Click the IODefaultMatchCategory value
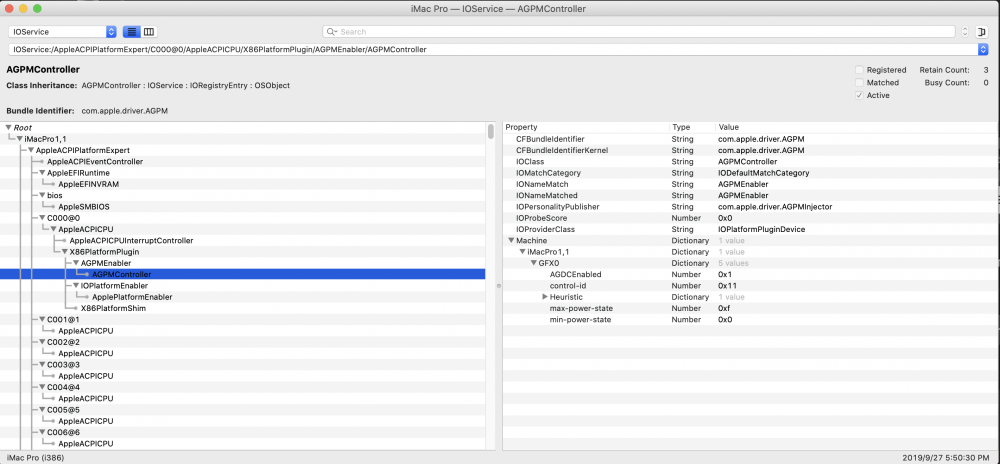The height and width of the screenshot is (464, 1000). coord(763,173)
